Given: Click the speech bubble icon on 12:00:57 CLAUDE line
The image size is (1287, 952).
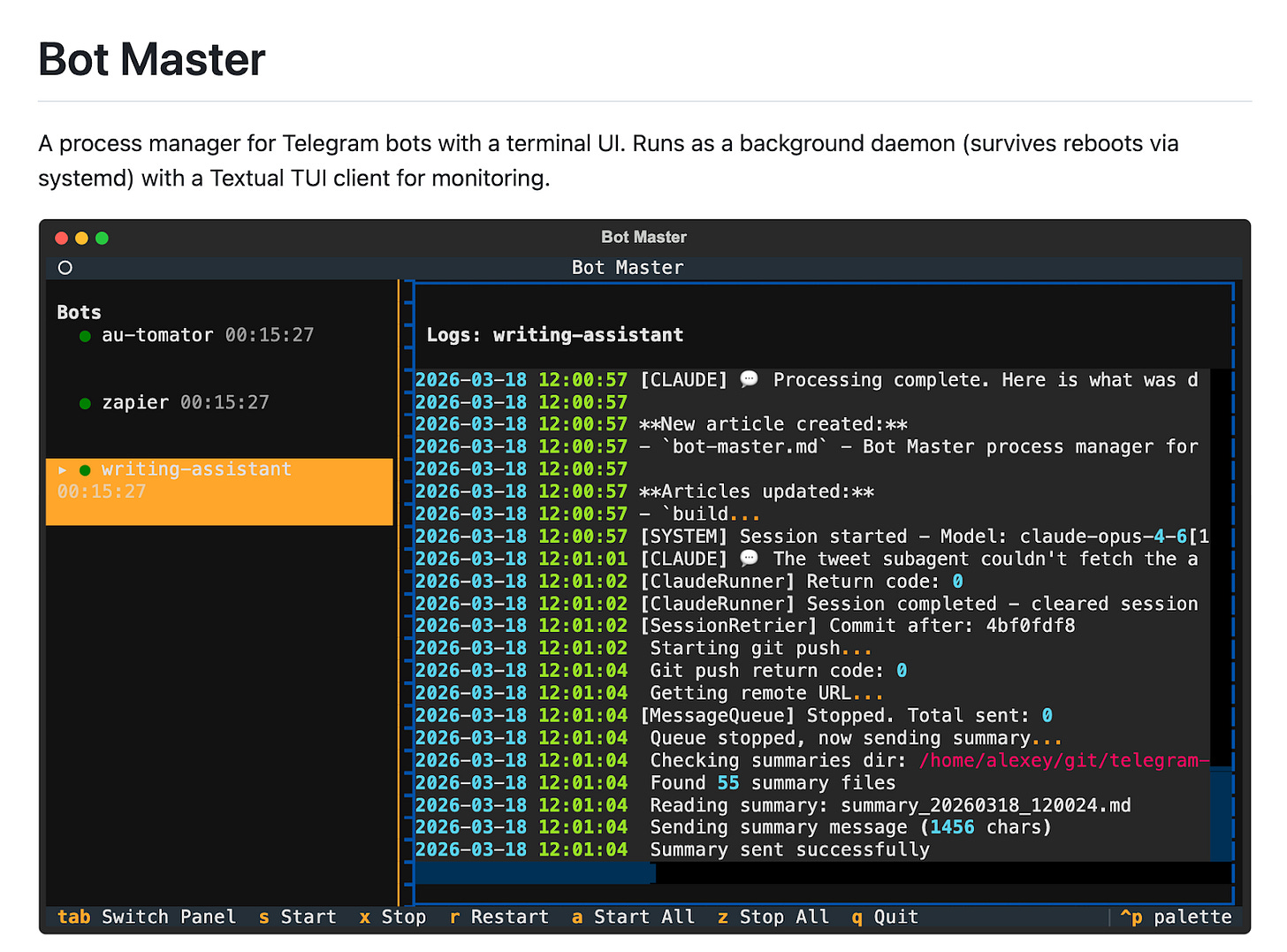Looking at the screenshot, I should coord(749,379).
